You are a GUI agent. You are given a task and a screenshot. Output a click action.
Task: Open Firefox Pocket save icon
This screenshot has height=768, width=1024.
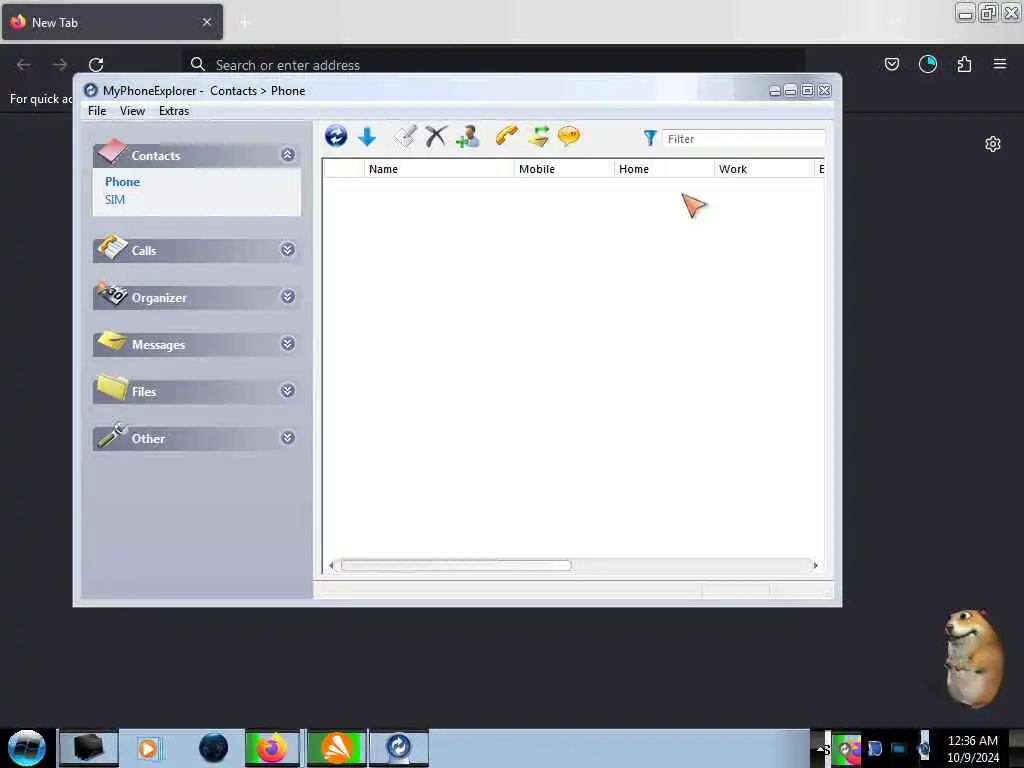pyautogui.click(x=891, y=64)
